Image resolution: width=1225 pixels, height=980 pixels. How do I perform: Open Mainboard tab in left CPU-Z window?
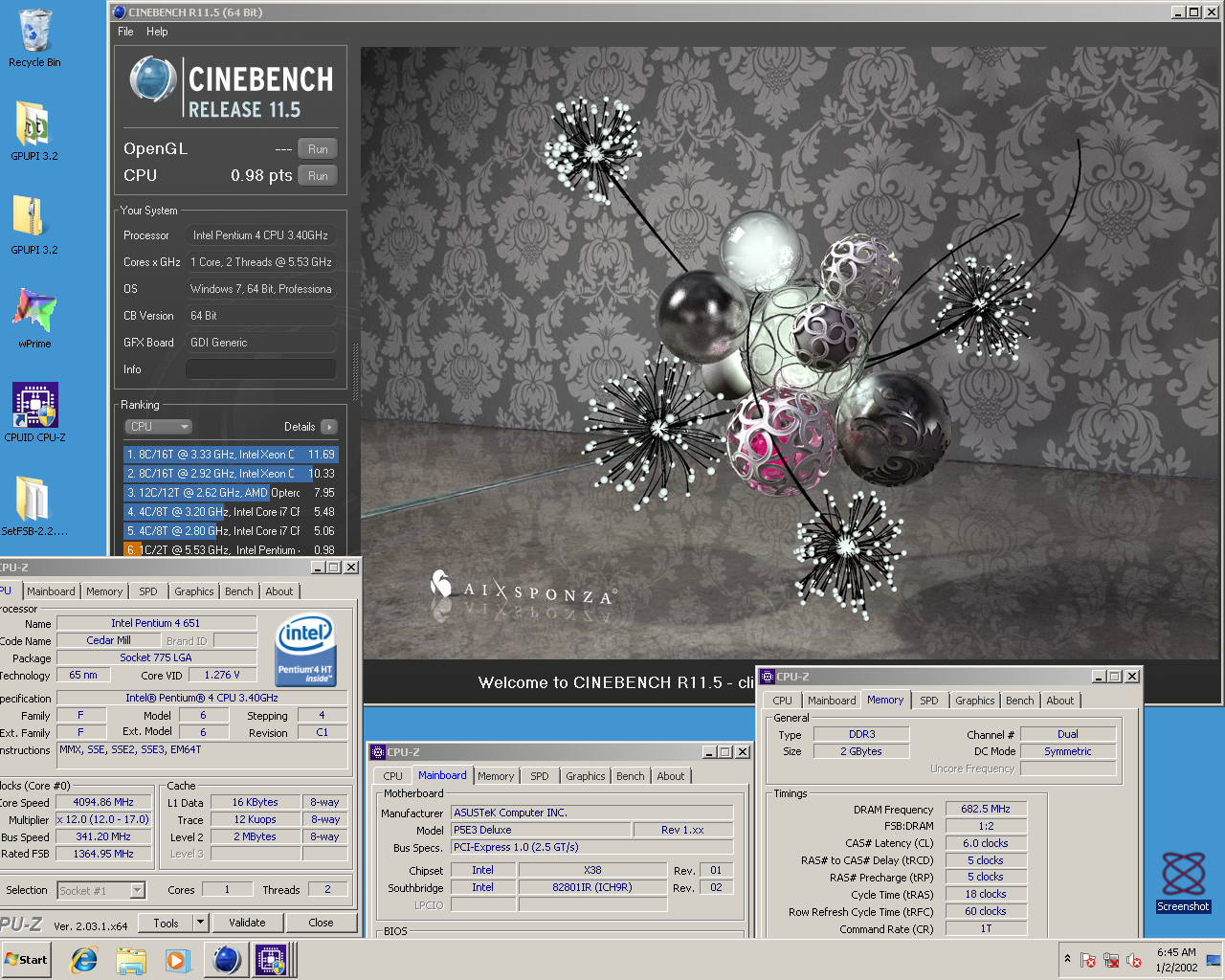(x=51, y=591)
